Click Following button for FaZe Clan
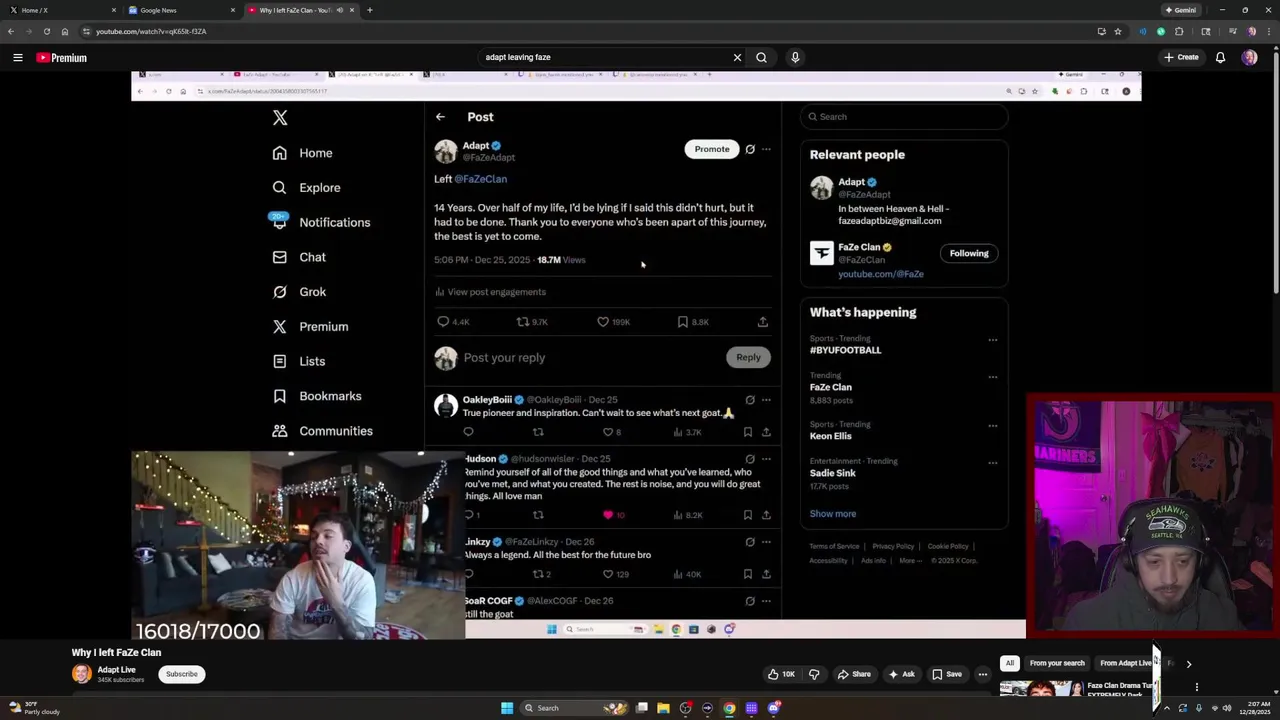Screen dimensions: 1280x720 [968, 253]
